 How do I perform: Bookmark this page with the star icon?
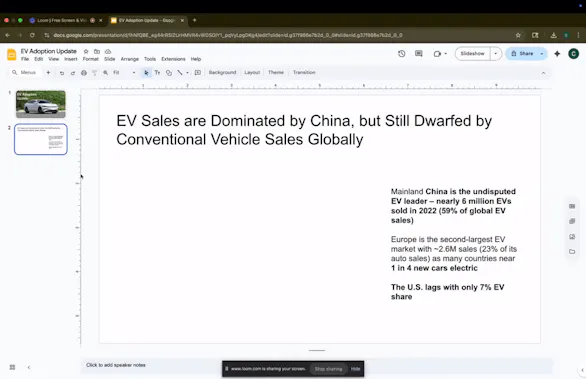pos(518,35)
